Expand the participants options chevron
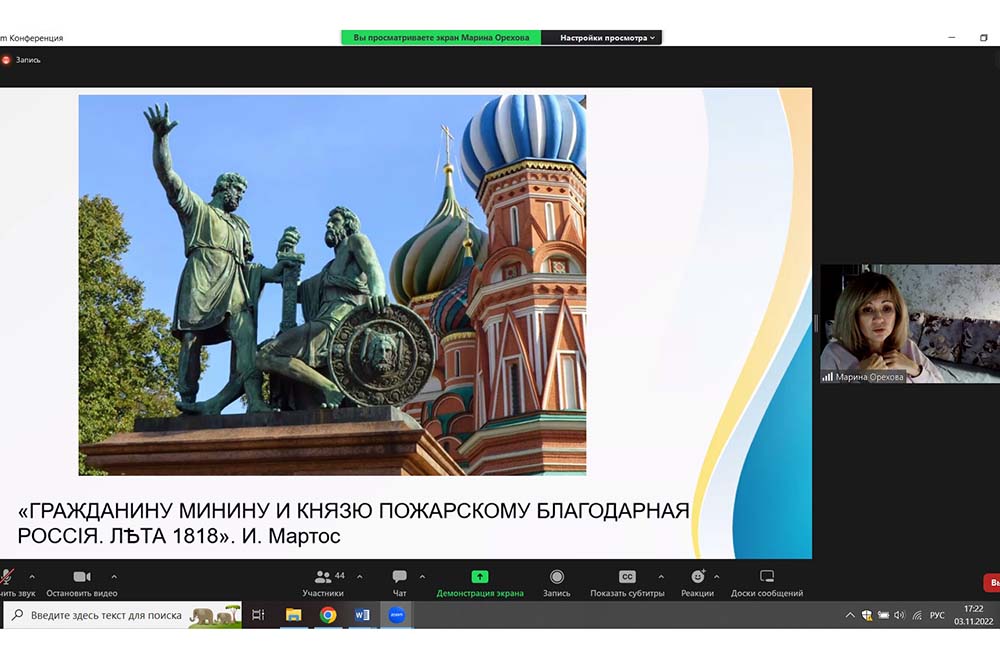Viewport: 1000px width, 666px height. (x=360, y=576)
